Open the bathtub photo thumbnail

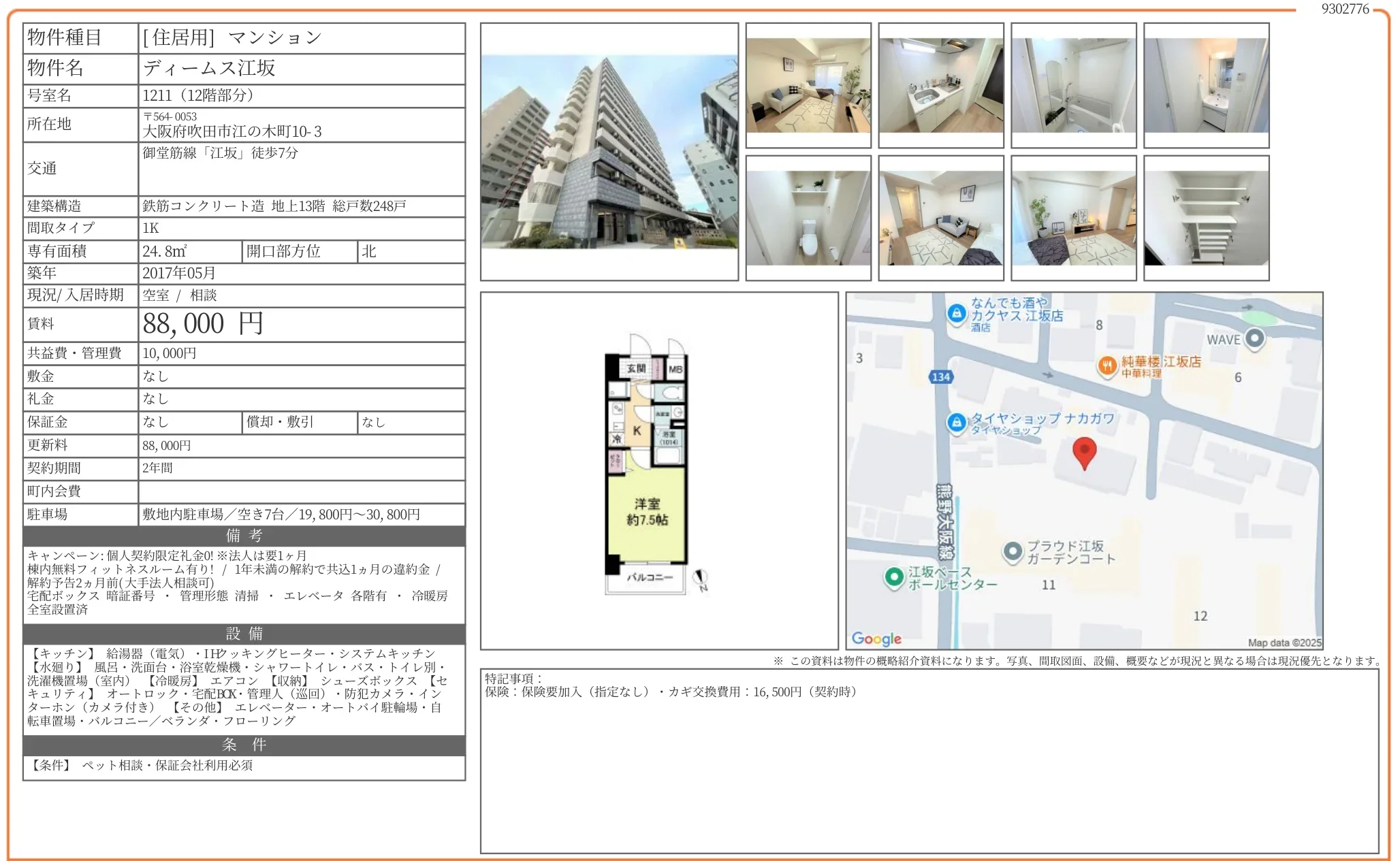[x=1073, y=86]
